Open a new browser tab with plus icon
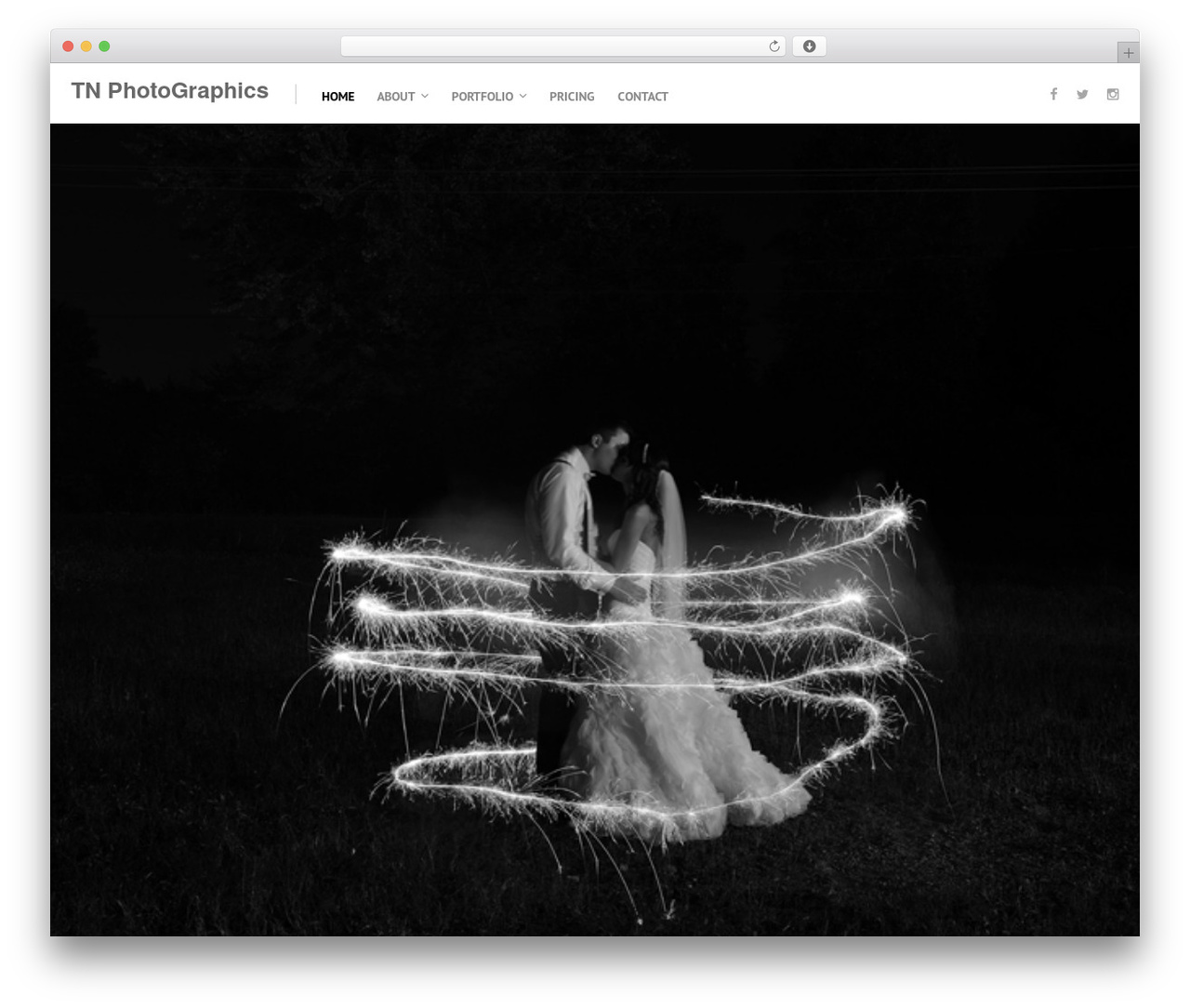The width and height of the screenshot is (1190, 1008). pyautogui.click(x=1128, y=53)
